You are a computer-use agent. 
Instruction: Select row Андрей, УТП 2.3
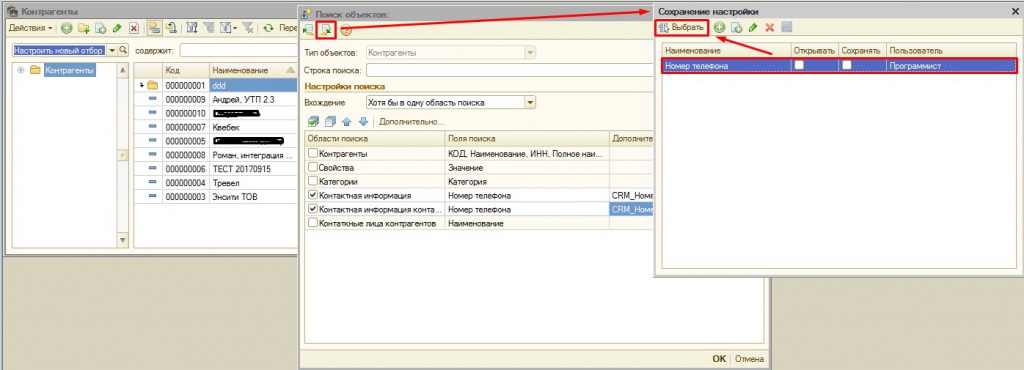216,99
